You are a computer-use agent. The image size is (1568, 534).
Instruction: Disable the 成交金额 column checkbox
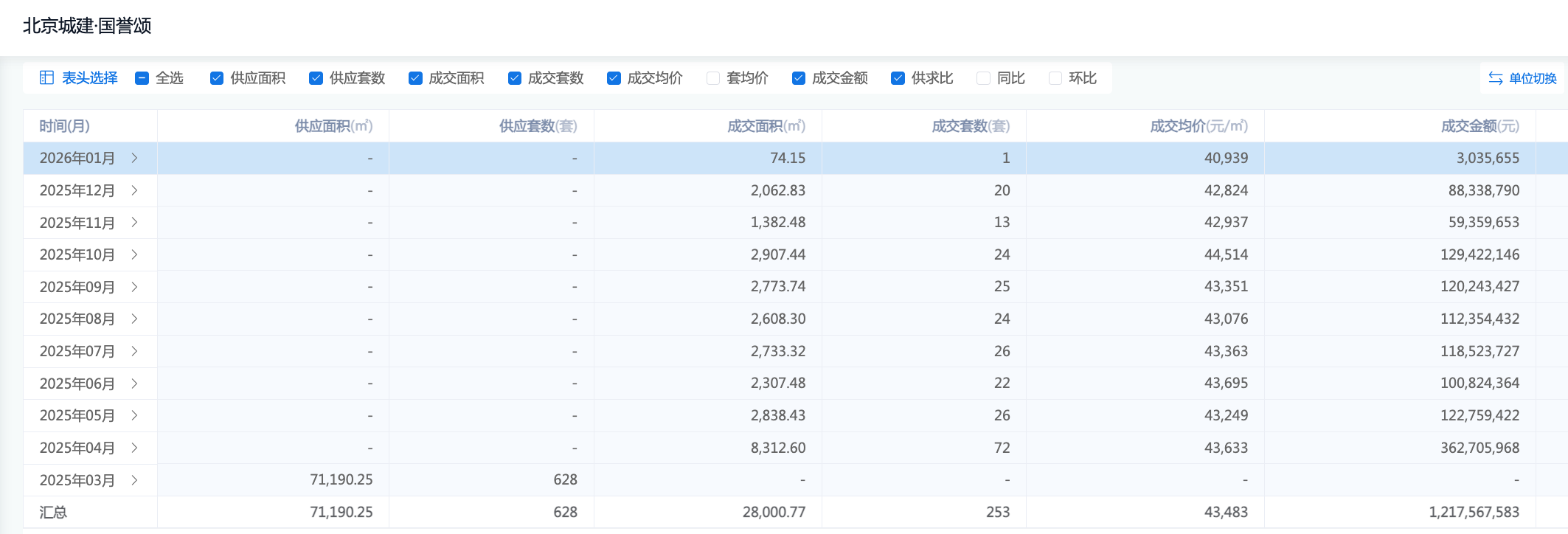[x=799, y=78]
